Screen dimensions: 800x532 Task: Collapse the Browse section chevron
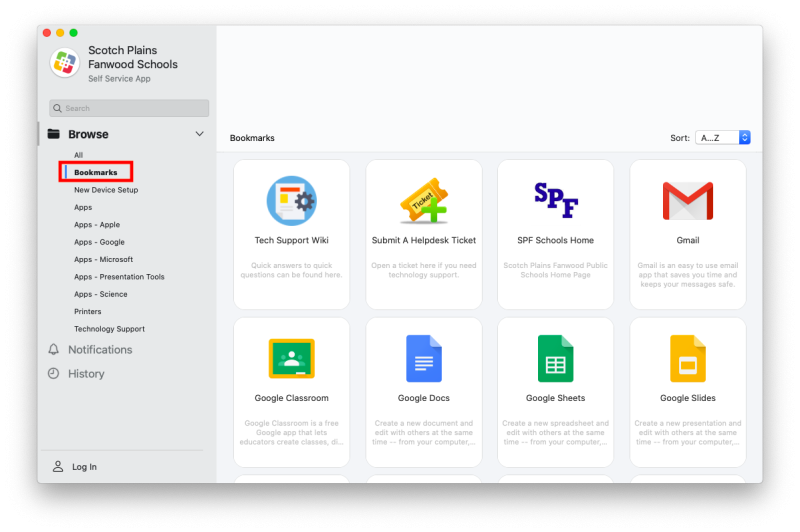pyautogui.click(x=199, y=134)
